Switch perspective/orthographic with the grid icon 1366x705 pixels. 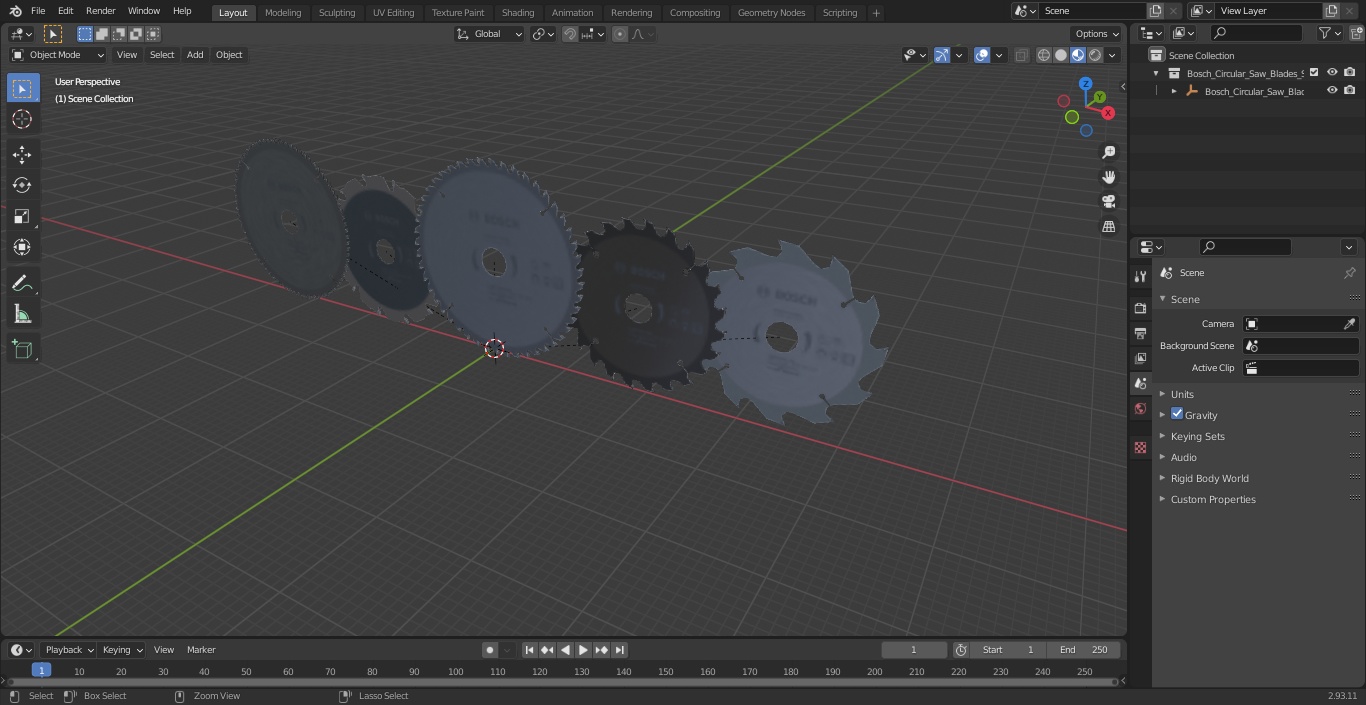click(x=1108, y=227)
